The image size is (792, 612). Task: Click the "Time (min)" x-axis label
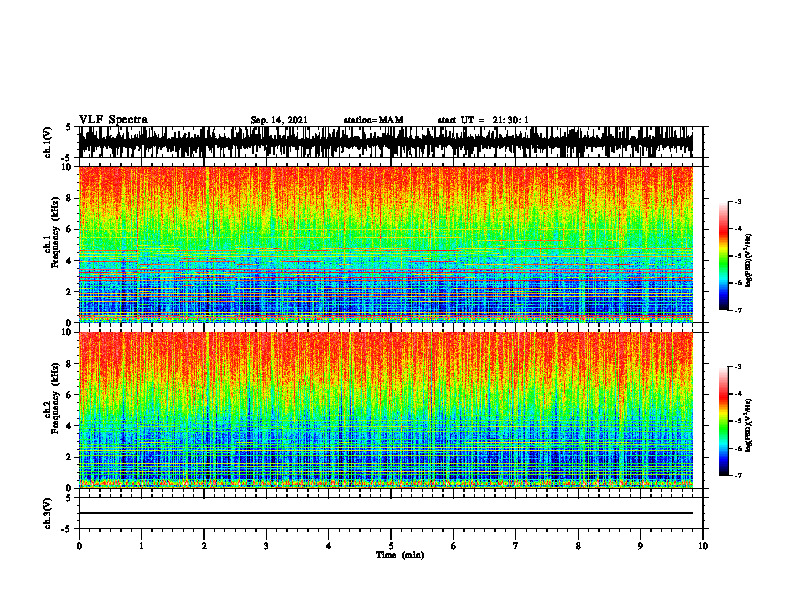point(400,555)
